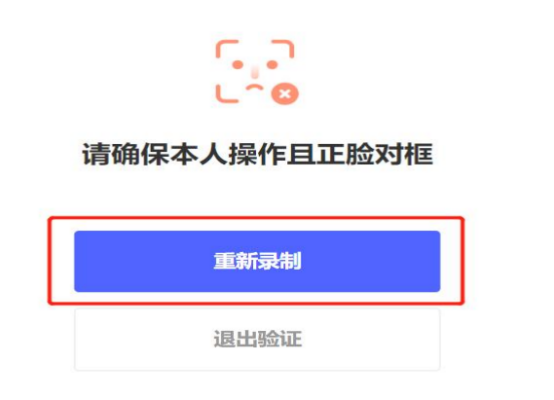Click the blue 重新录制 button

257,261
